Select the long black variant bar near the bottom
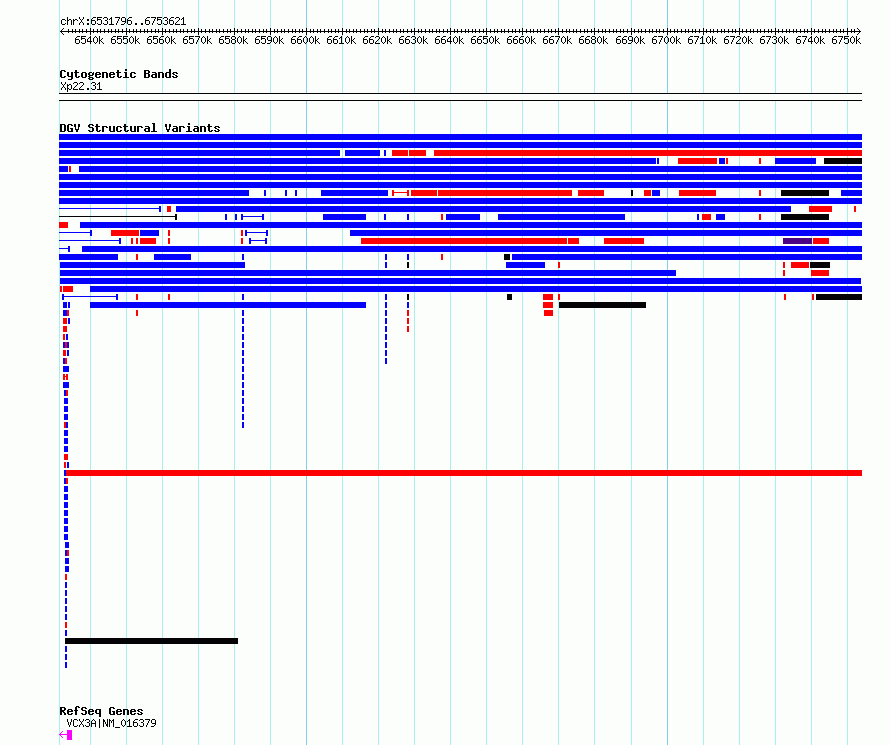 (152, 641)
